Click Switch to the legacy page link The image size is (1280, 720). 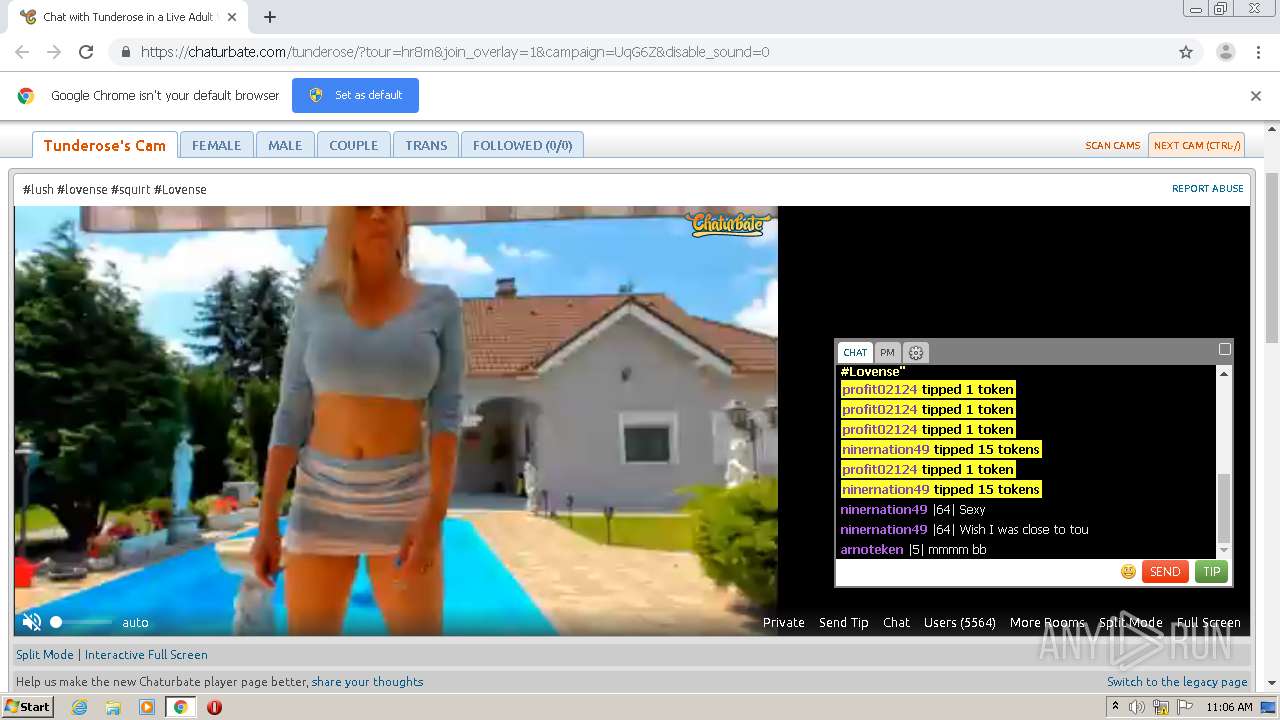[1177, 682]
